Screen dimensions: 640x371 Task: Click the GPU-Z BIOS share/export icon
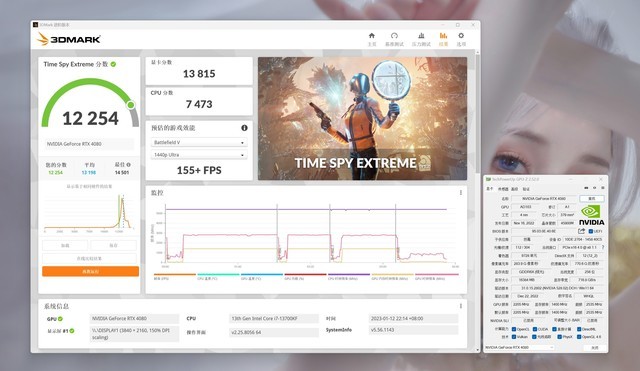[x=581, y=231]
